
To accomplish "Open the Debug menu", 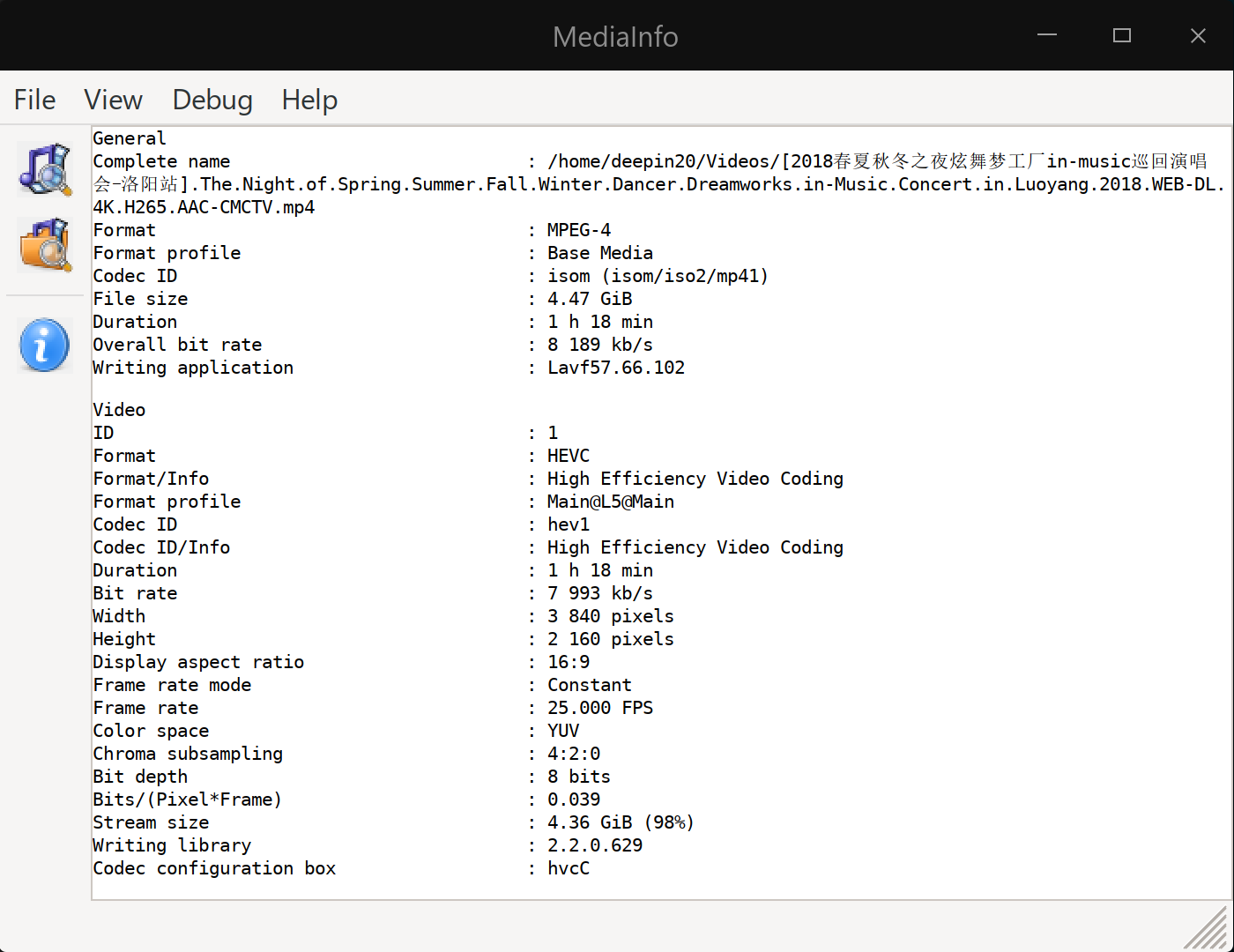I will [x=212, y=100].
